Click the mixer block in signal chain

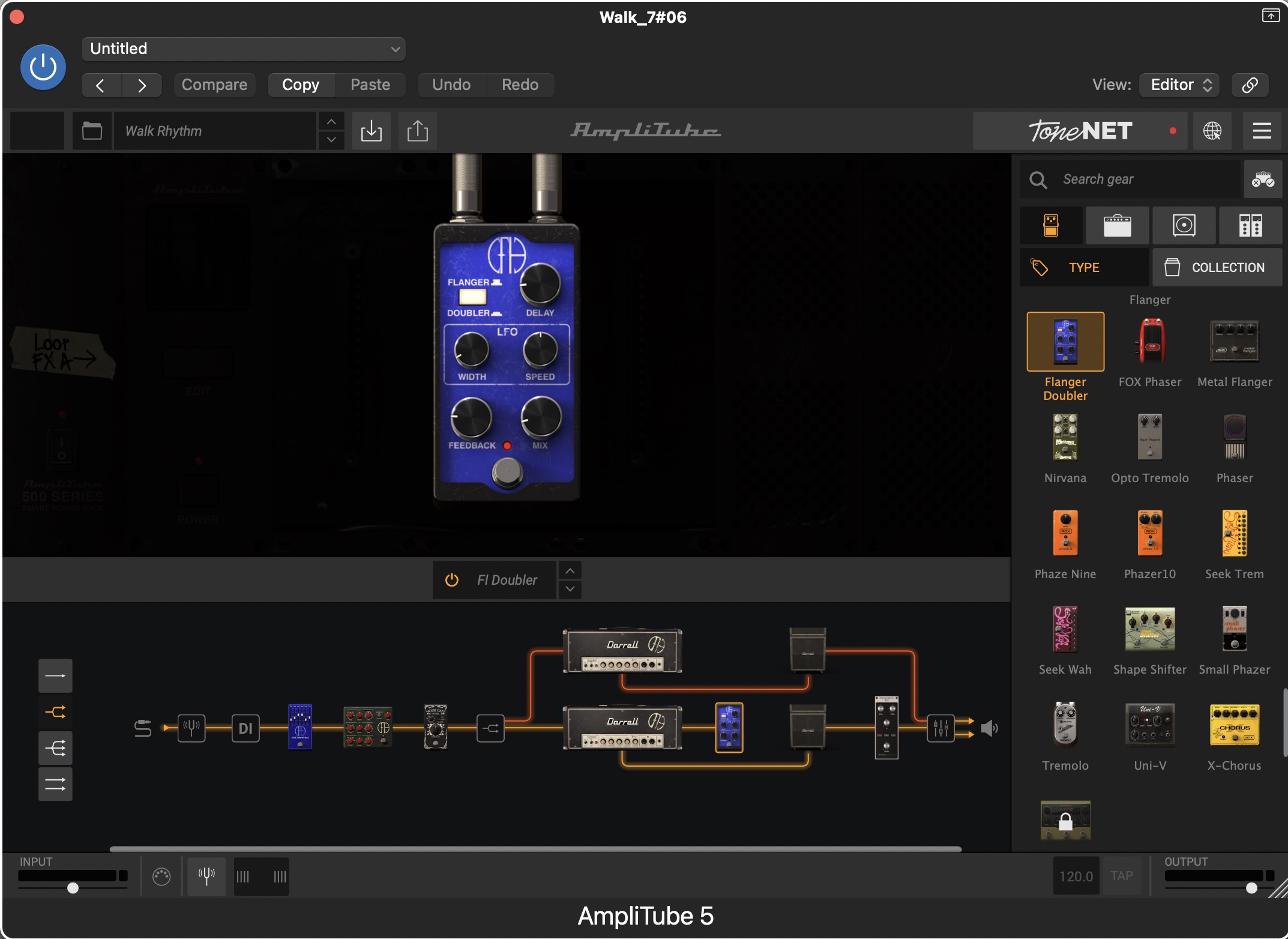[940, 728]
